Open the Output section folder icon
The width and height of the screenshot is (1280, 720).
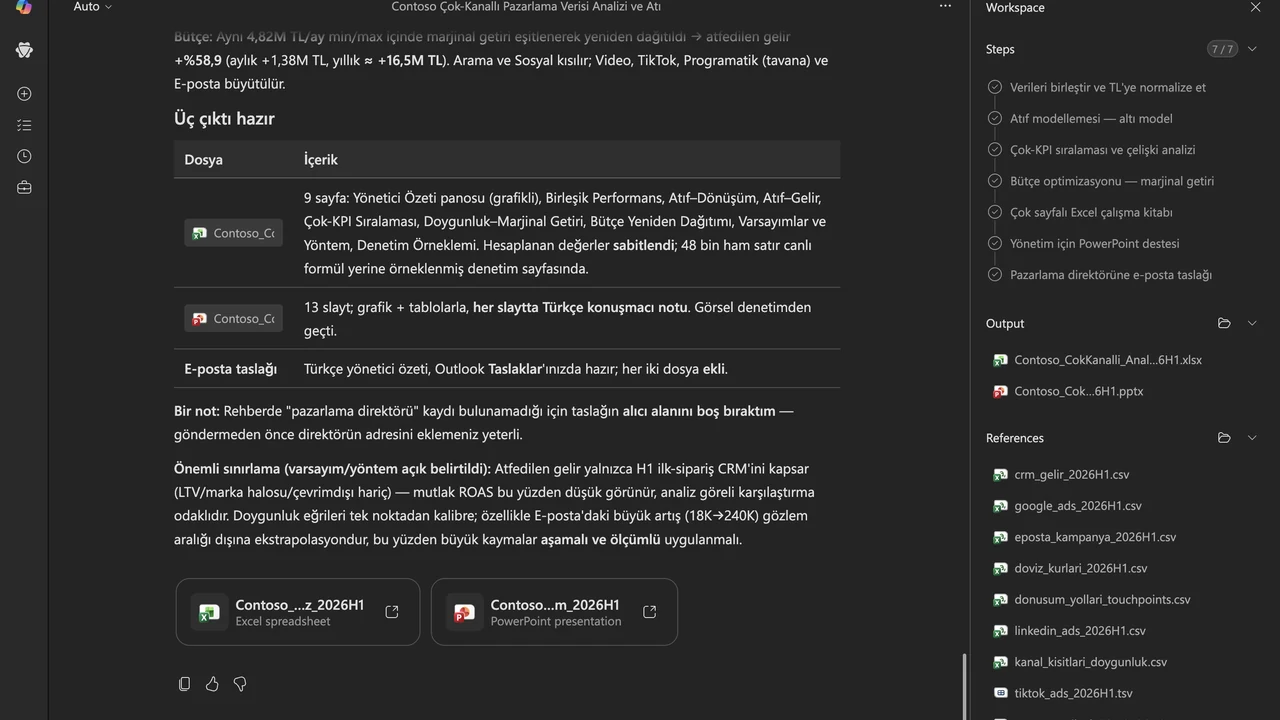pyautogui.click(x=1224, y=323)
